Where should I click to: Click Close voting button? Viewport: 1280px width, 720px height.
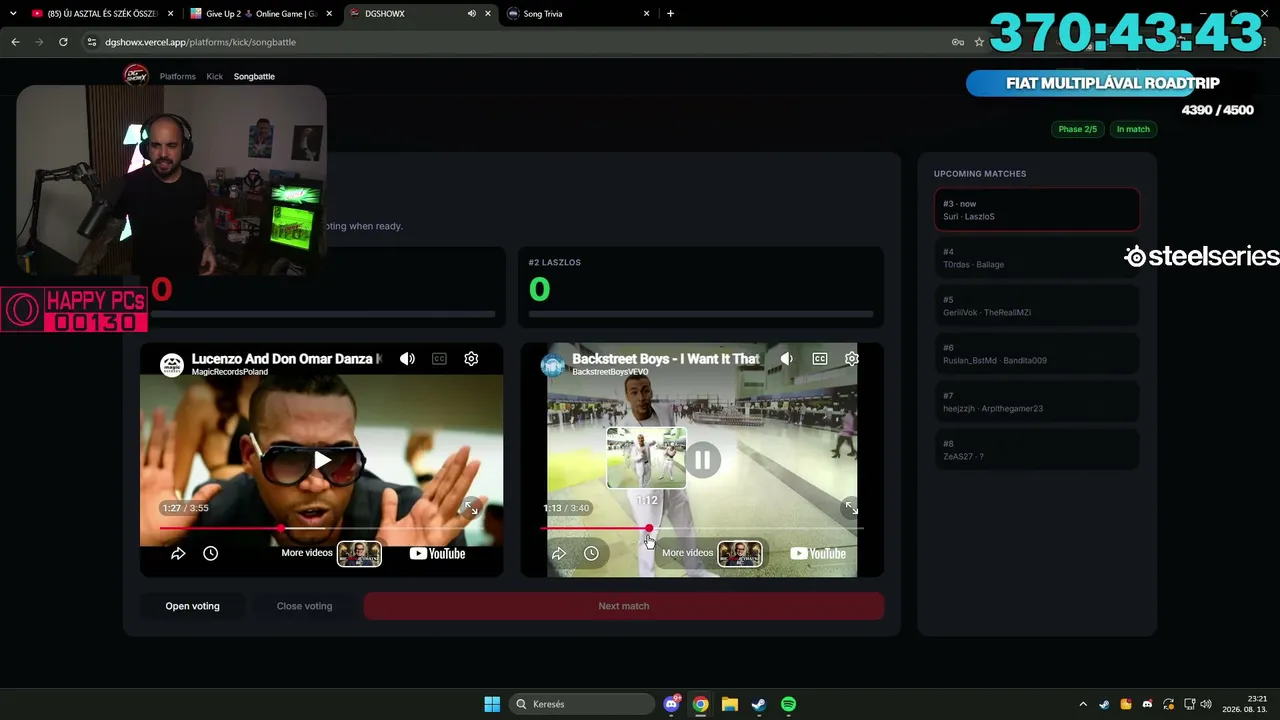pyautogui.click(x=304, y=606)
